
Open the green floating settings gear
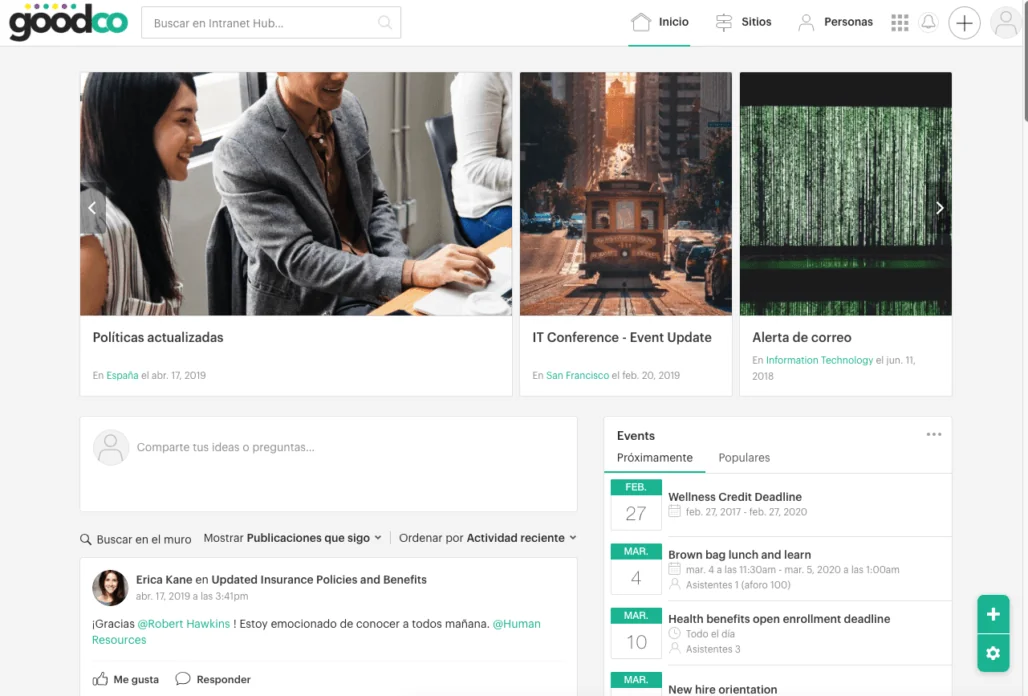[993, 653]
